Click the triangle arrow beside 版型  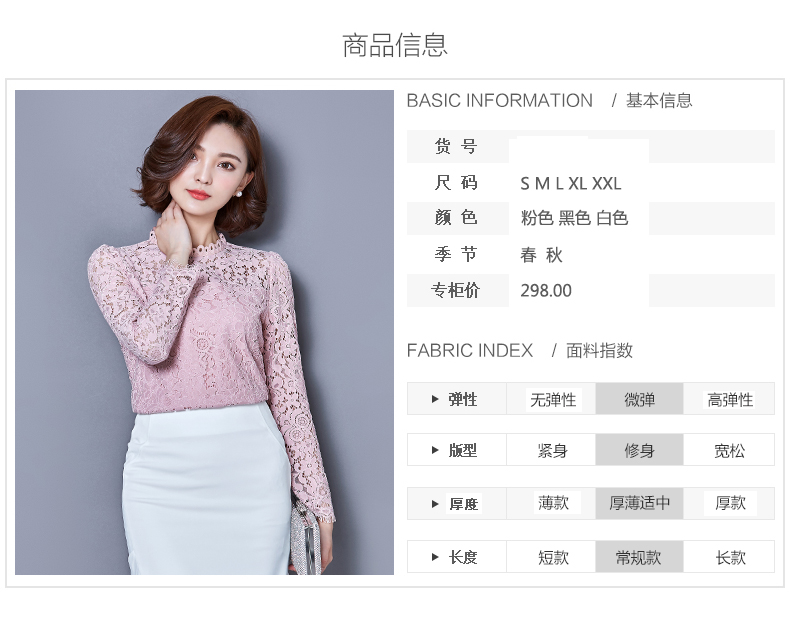coord(435,450)
